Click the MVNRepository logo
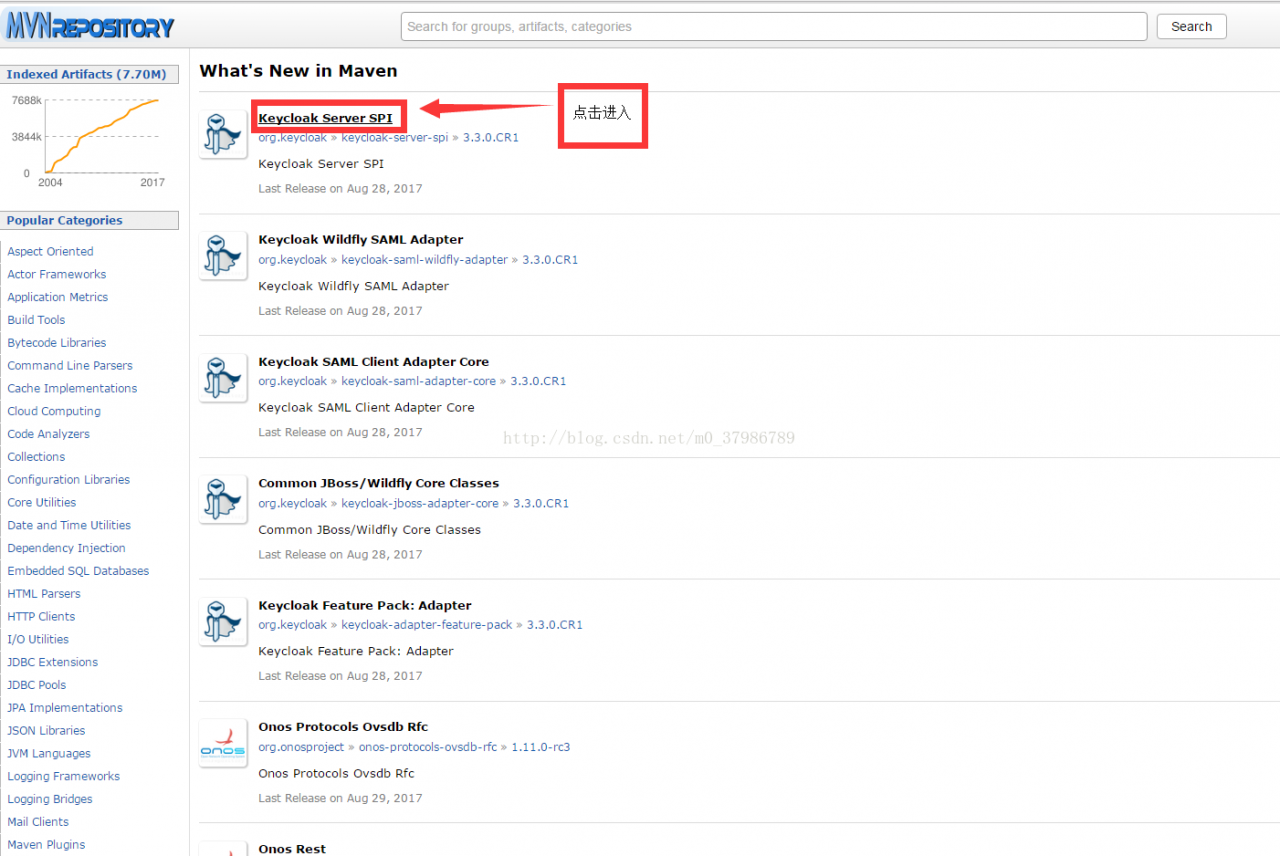This screenshot has height=856, width=1280. 90,25
